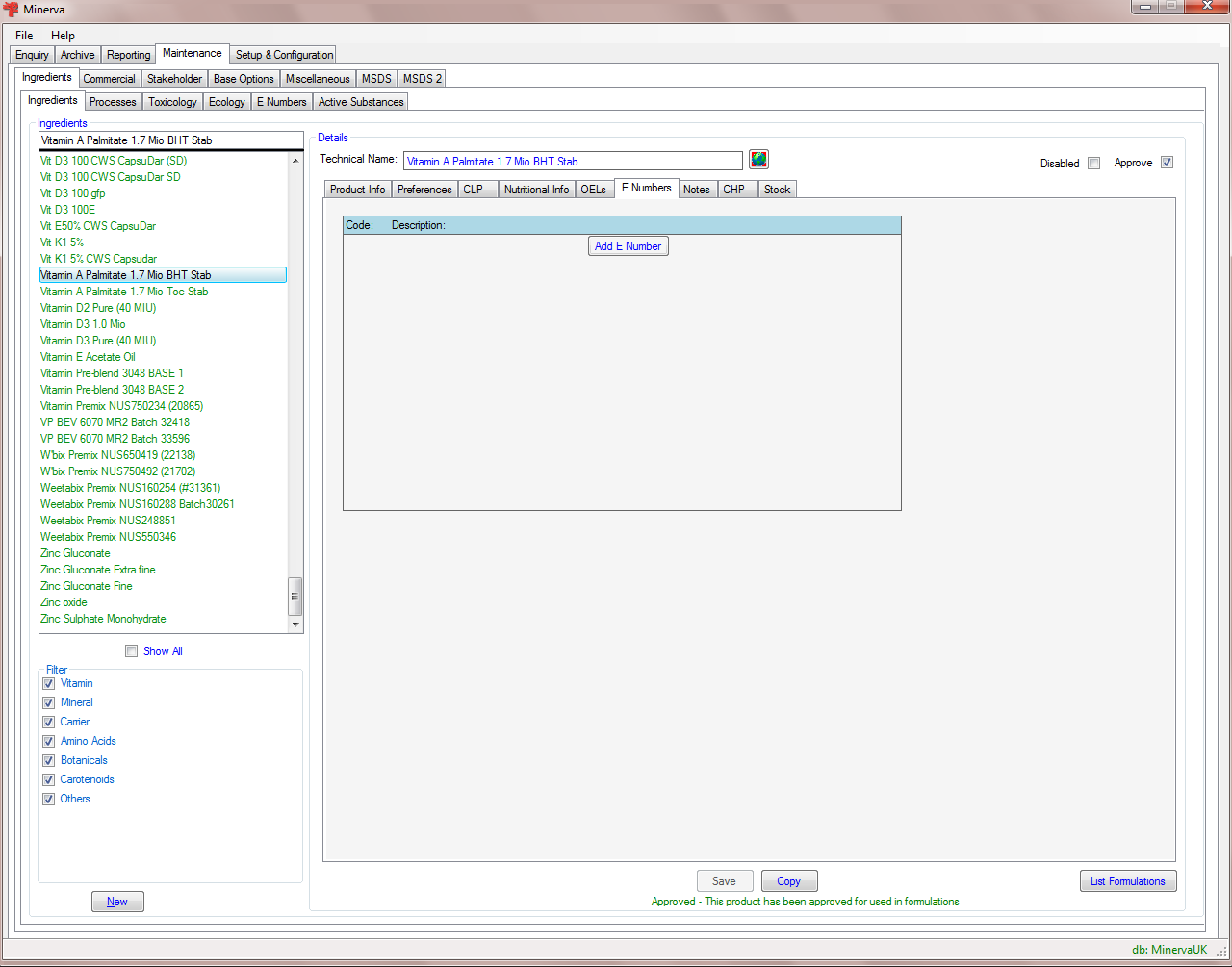
Task: Select Vitamin A Palmitate 1.7 Mio Toc Stab
Action: click(x=124, y=292)
